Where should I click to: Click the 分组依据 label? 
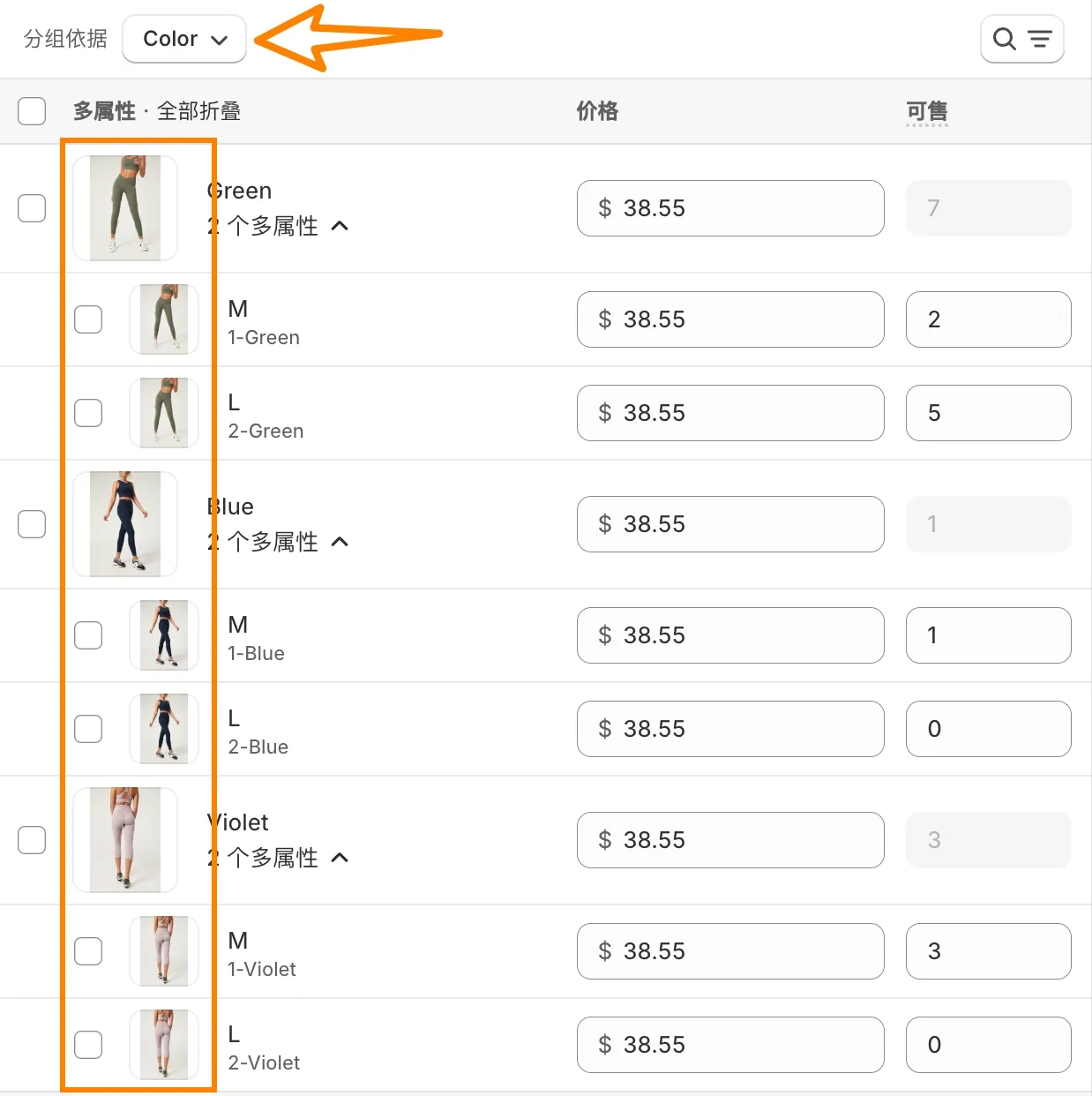(64, 39)
